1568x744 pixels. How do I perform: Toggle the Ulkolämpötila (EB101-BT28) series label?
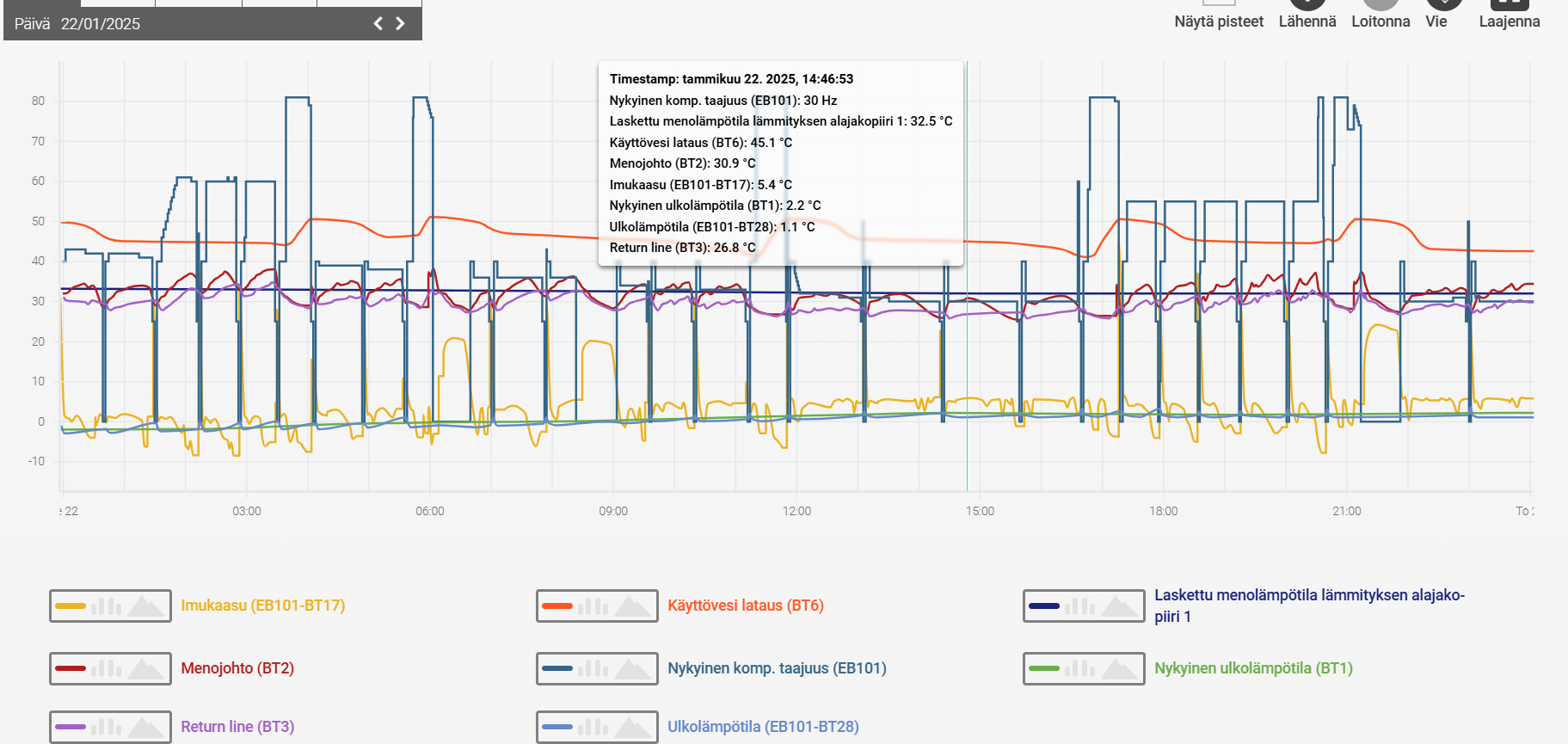click(x=763, y=727)
